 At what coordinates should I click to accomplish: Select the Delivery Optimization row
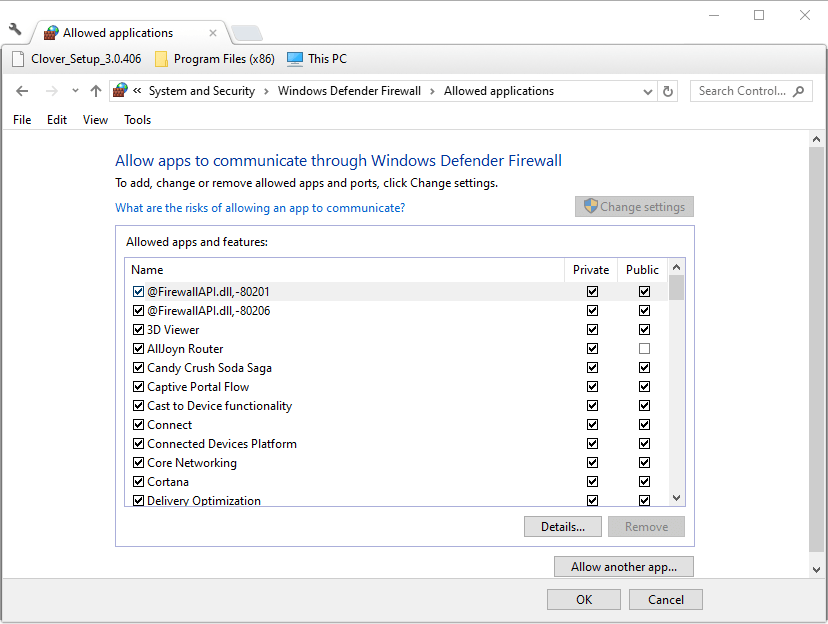coord(397,499)
